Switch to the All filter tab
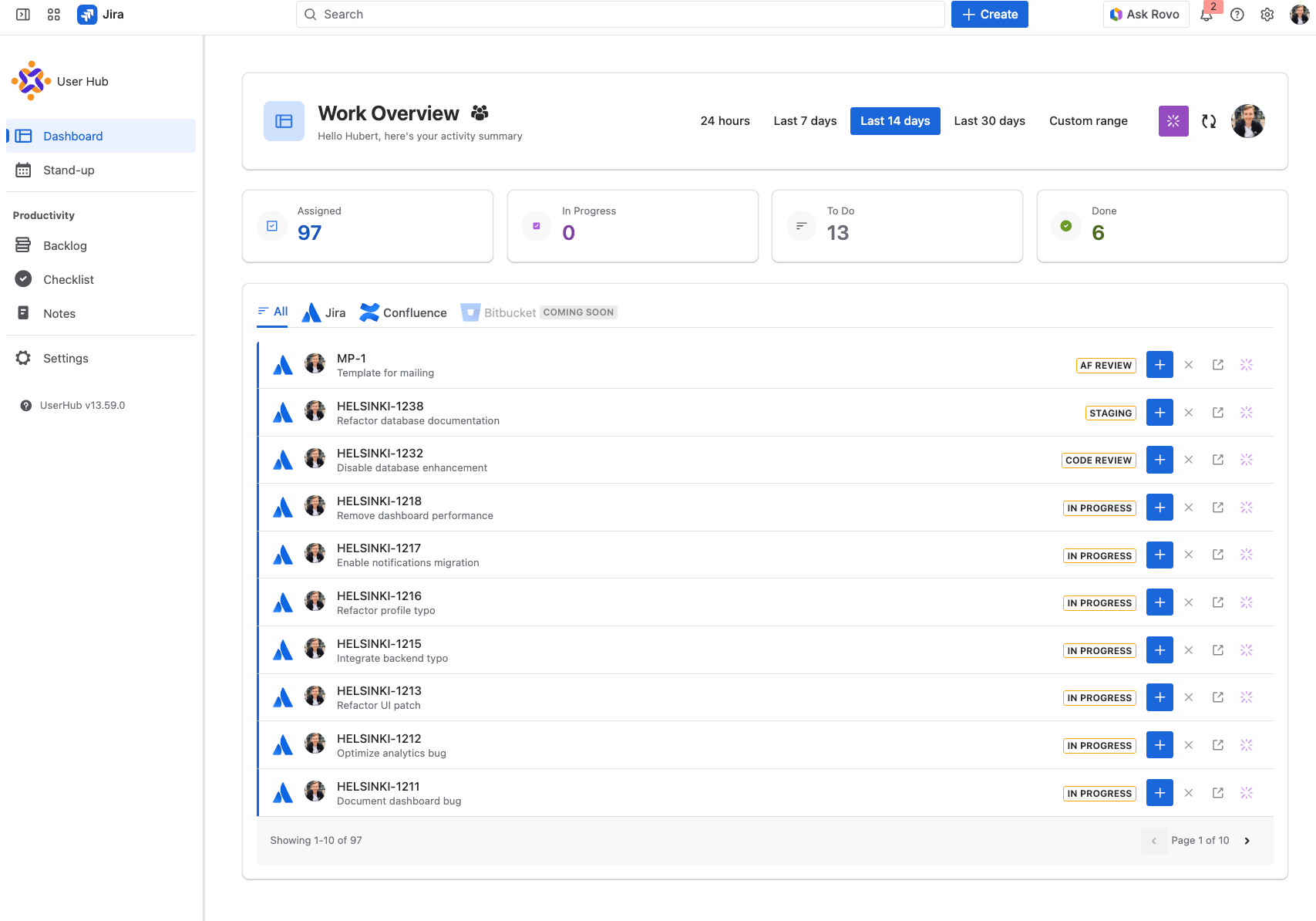The image size is (1316, 921). coord(272,312)
